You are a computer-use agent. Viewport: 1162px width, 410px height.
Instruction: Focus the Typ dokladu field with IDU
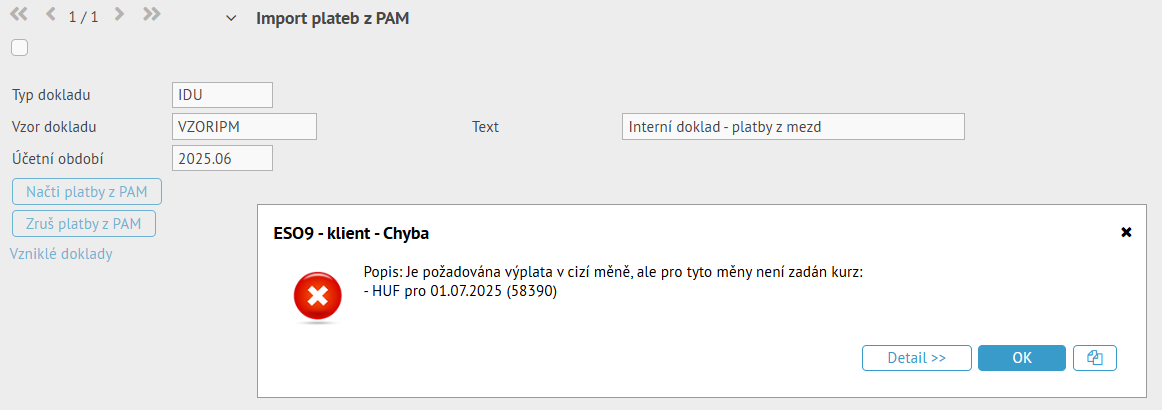pos(222,95)
